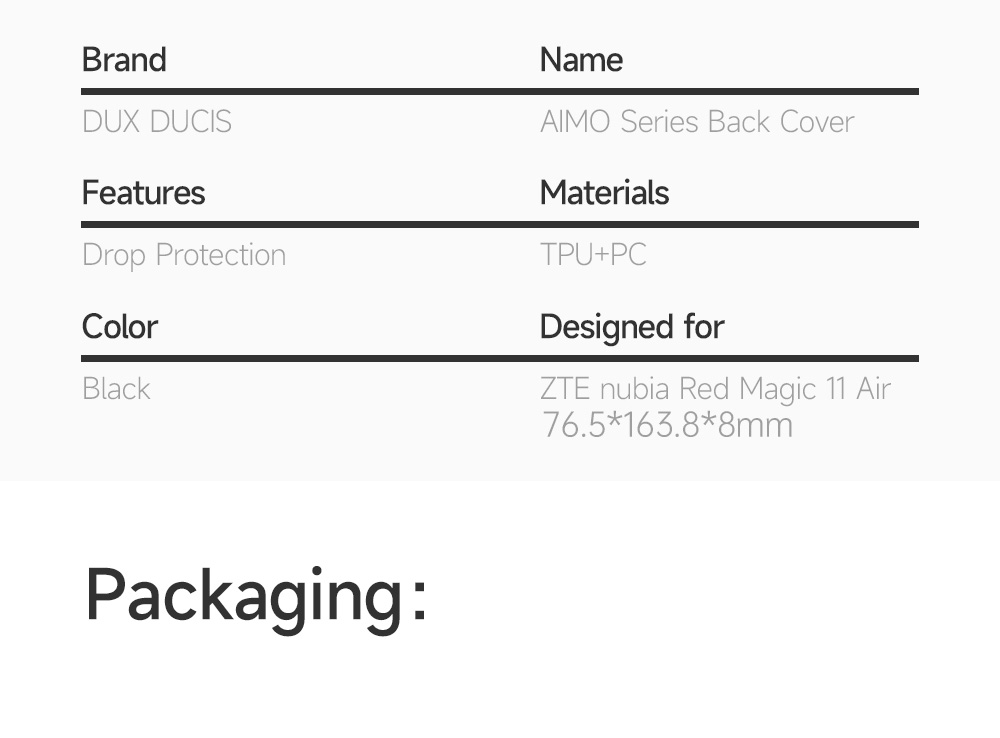This screenshot has height=738, width=1000.
Task: Click the divider line under Name
Action: [728, 91]
